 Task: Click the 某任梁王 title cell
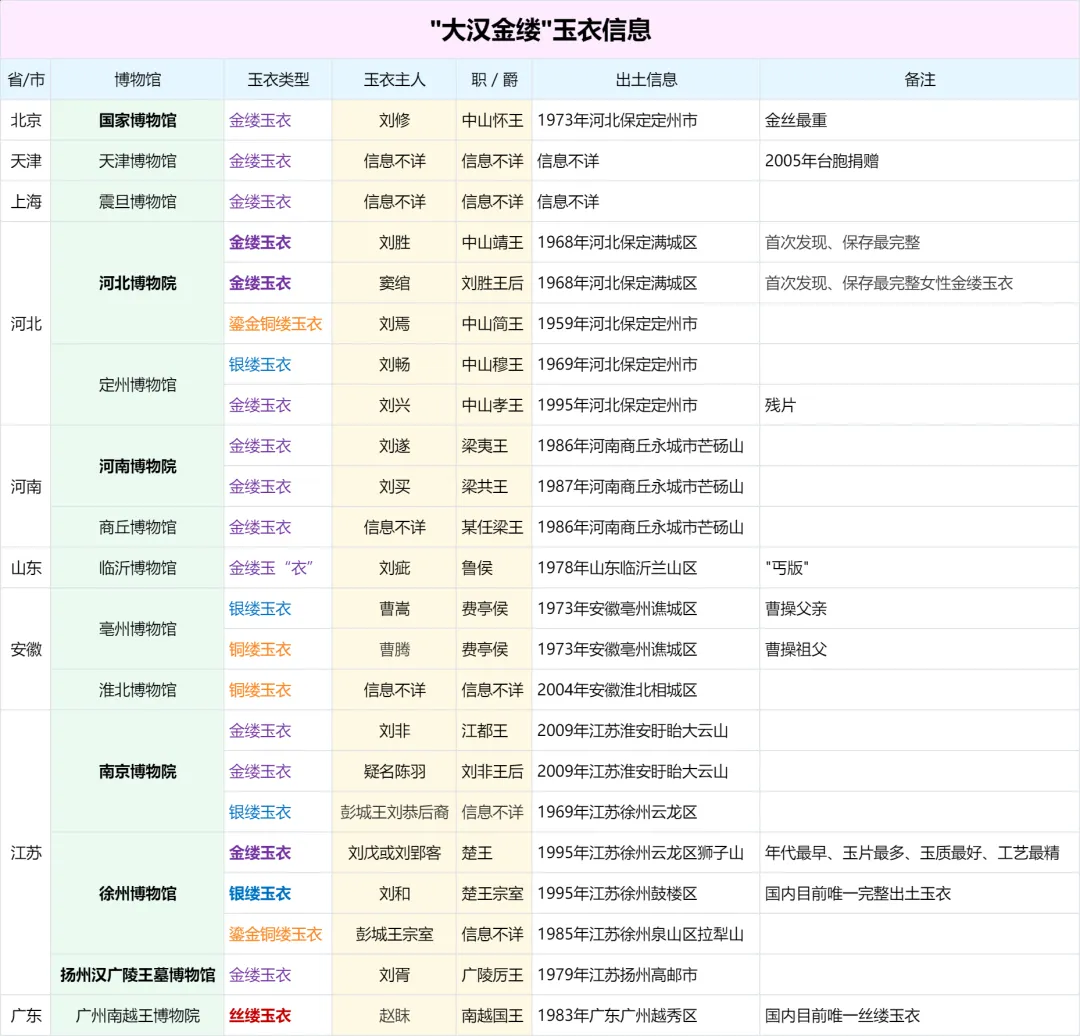click(492, 527)
